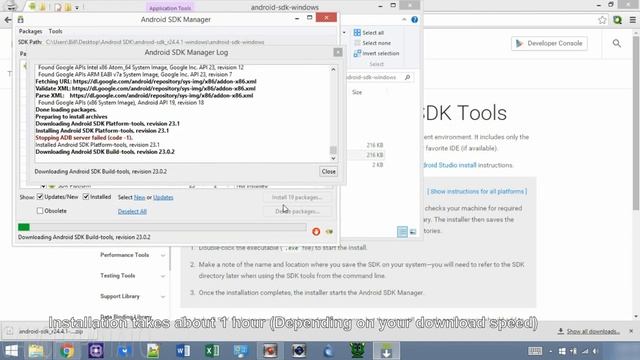Click the volume icon in system tray

[x=596, y=351]
